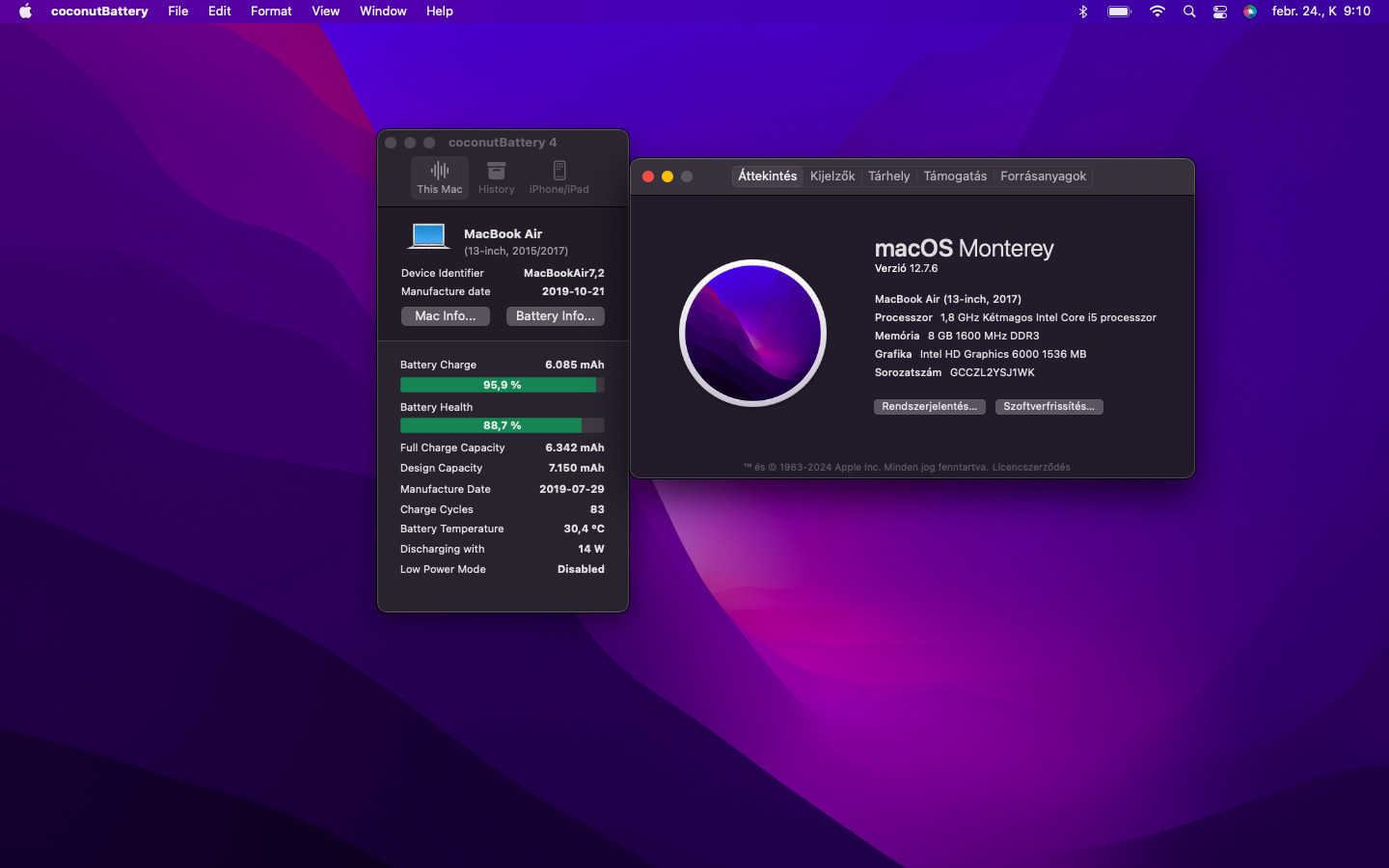This screenshot has width=1389, height=868.
Task: Open the View menu
Action: [326, 12]
